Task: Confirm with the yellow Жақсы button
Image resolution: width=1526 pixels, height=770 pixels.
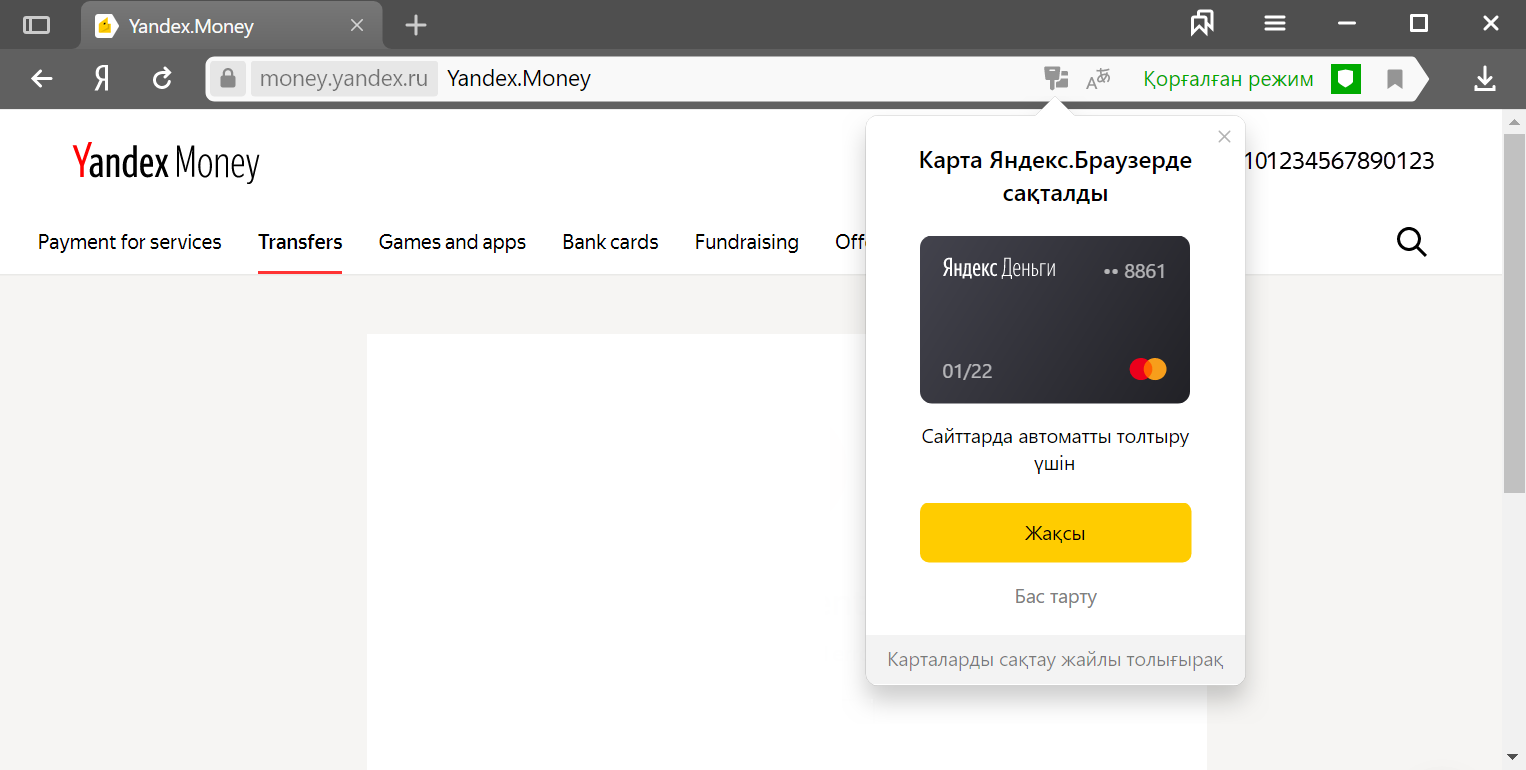Action: (1055, 533)
